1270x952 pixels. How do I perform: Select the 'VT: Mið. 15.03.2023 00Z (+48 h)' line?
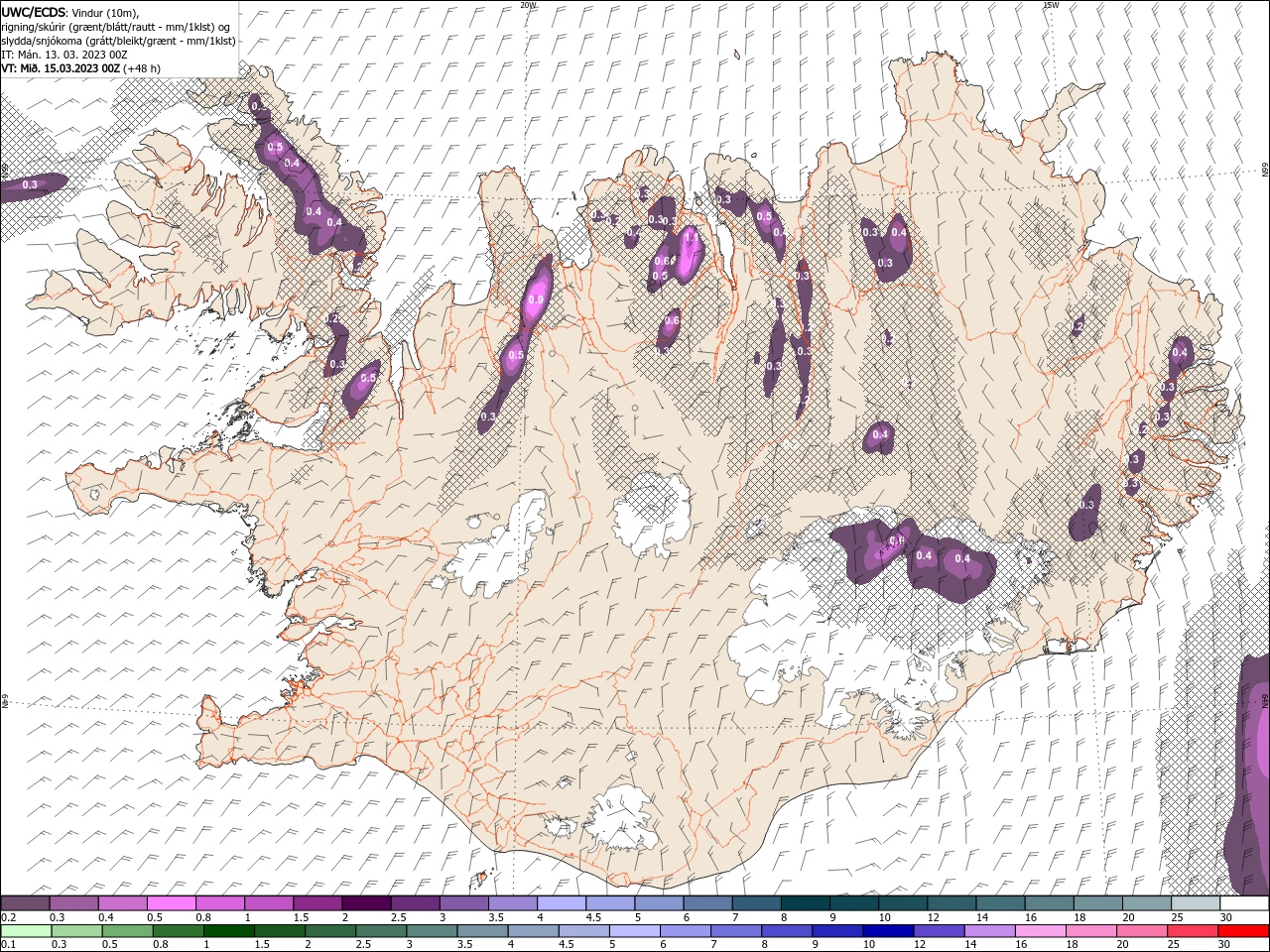[x=80, y=68]
